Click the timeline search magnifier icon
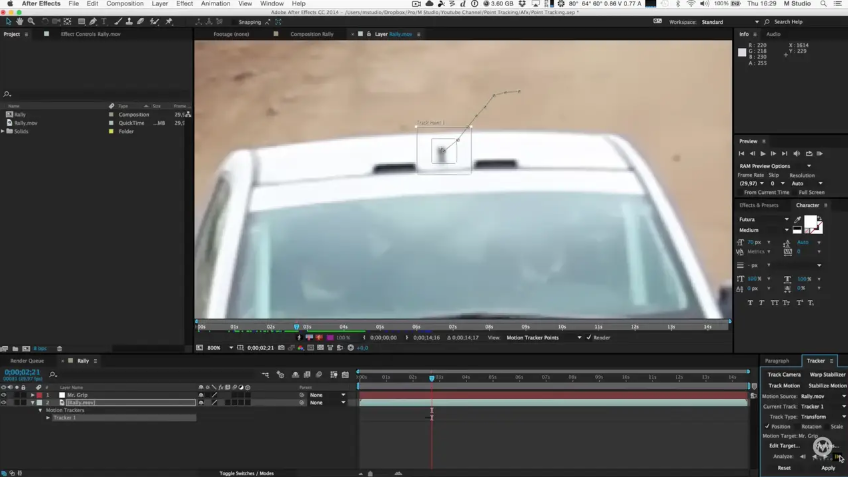The width and height of the screenshot is (848, 477). [x=53, y=374]
